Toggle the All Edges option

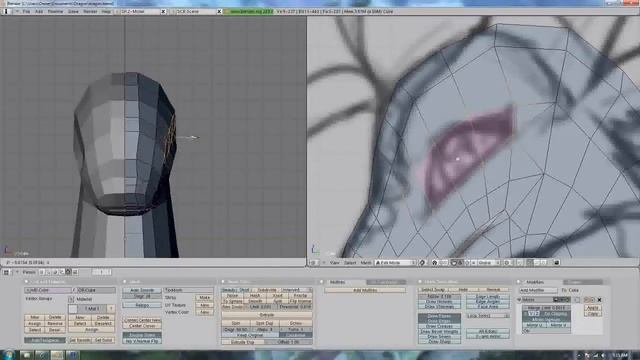[488, 331]
